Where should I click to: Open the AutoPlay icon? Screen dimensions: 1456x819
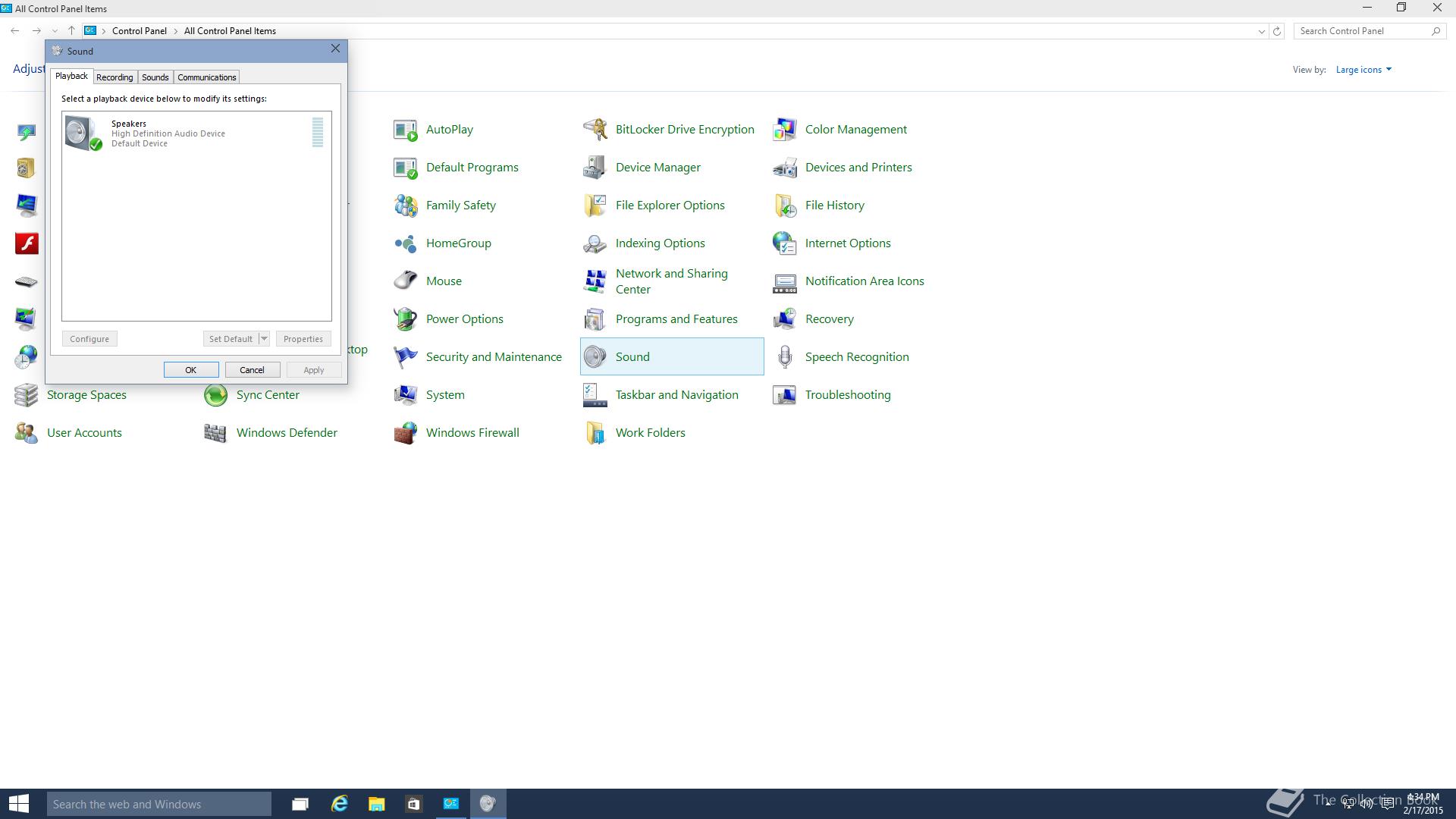click(406, 130)
